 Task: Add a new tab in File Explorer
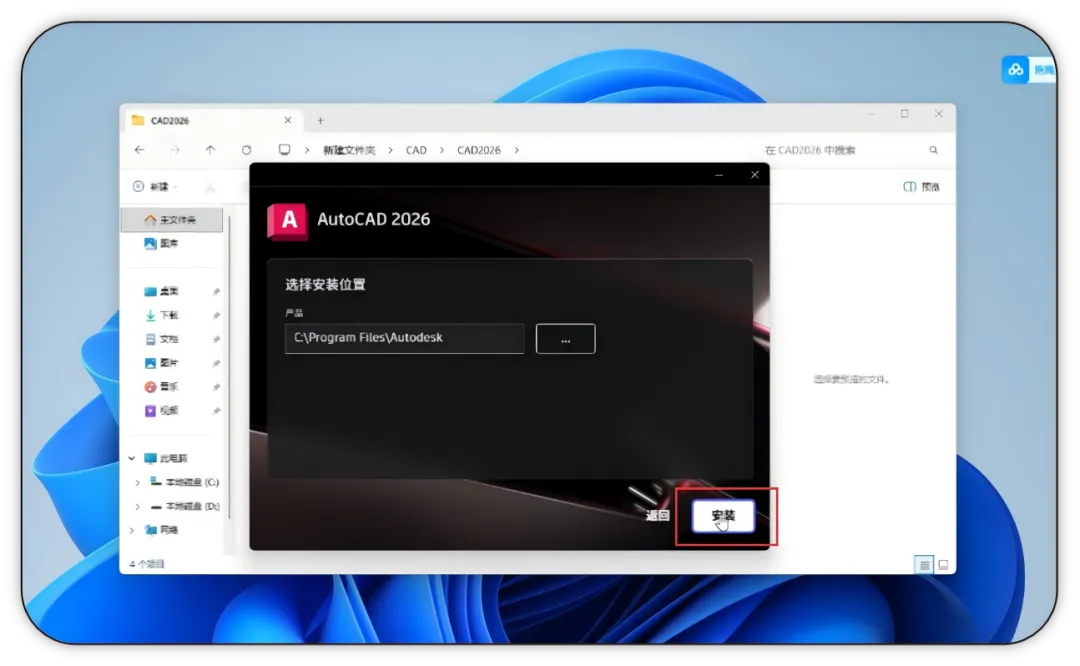point(320,121)
